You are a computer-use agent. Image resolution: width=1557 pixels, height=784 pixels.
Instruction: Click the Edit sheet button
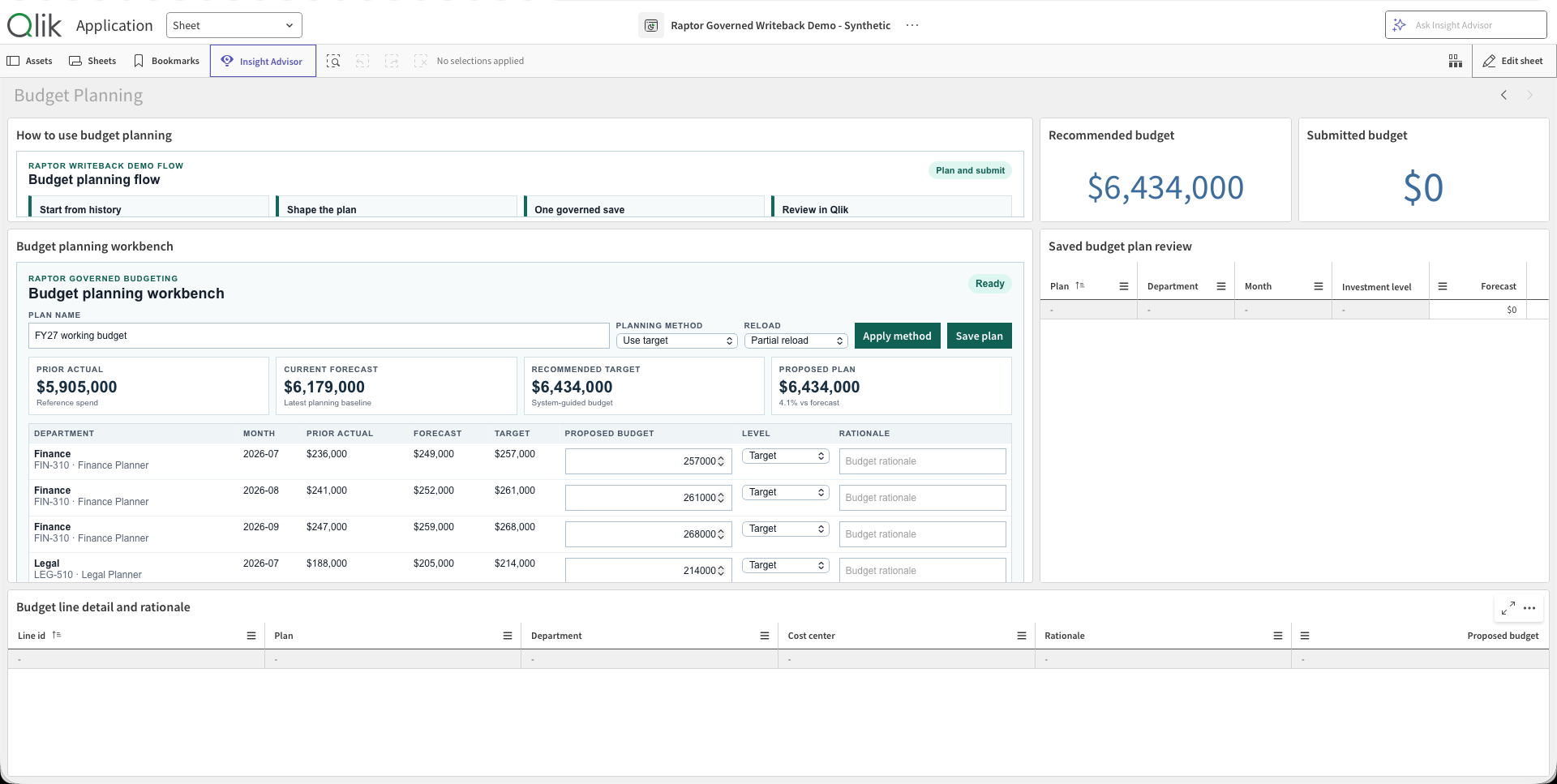(1513, 61)
